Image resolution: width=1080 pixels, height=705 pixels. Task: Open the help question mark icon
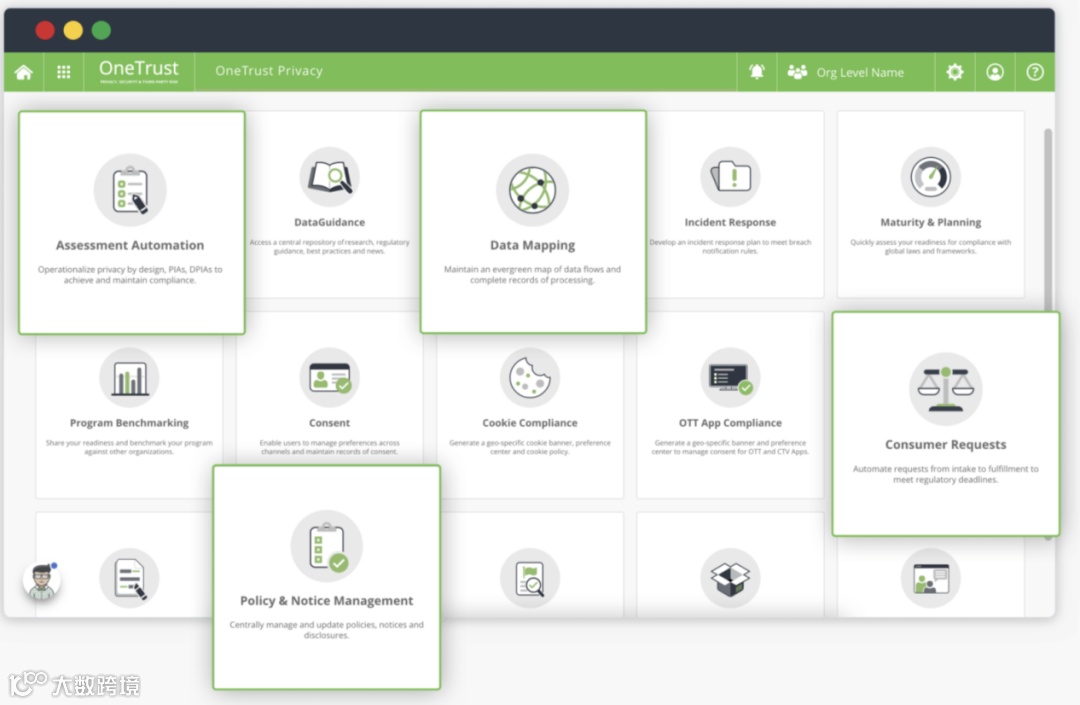(1035, 72)
